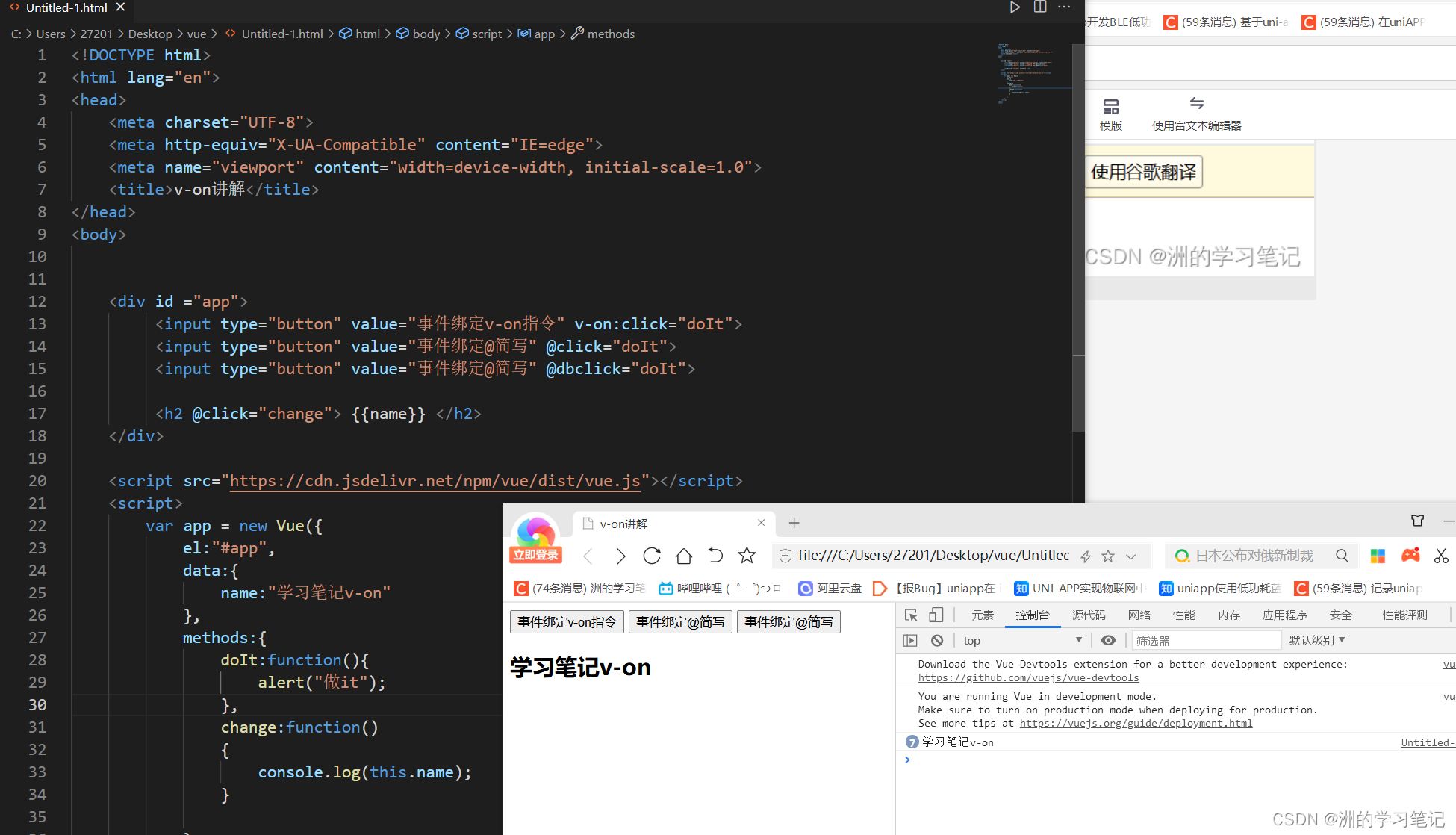Open the browser skin shirt icon
This screenshot has height=835, width=1456.
pyautogui.click(x=1417, y=521)
